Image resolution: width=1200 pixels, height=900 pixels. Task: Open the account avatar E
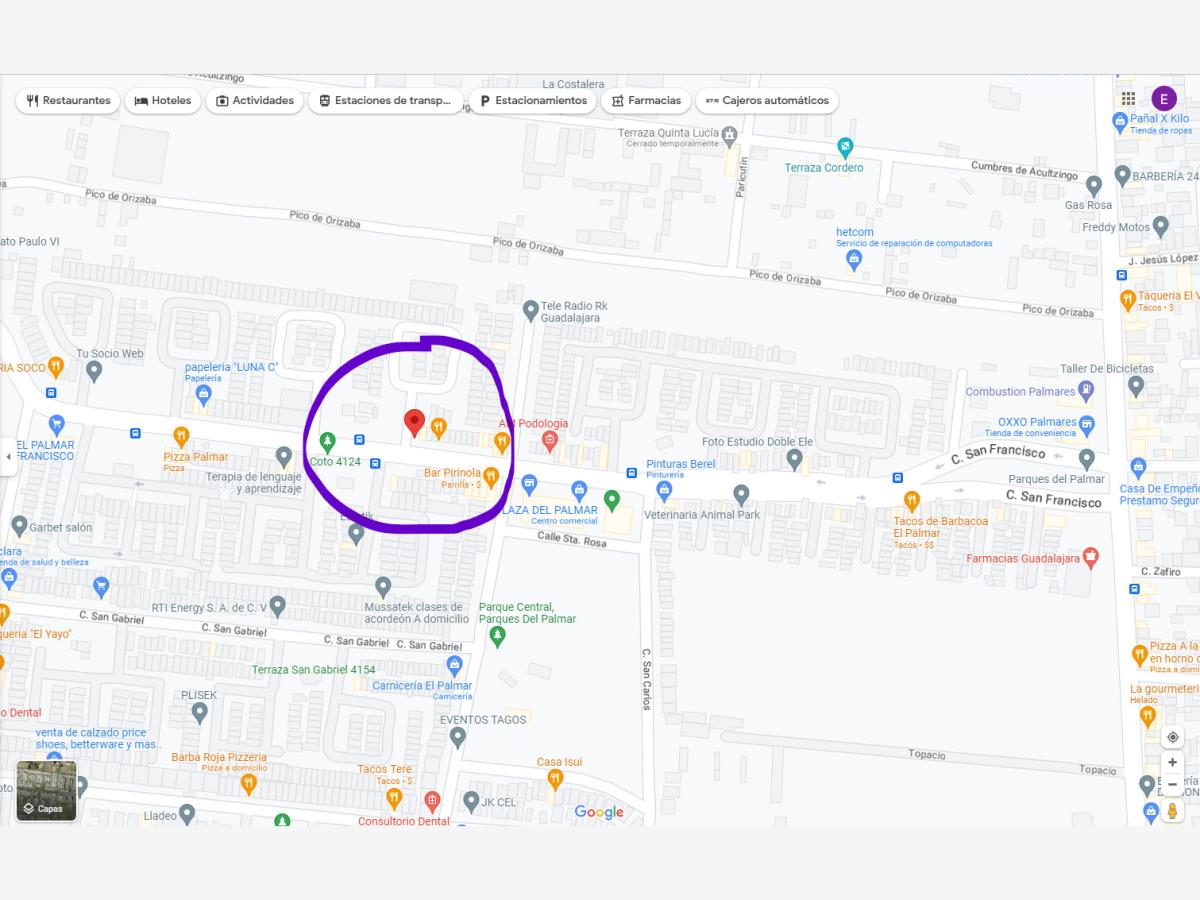(x=1164, y=98)
